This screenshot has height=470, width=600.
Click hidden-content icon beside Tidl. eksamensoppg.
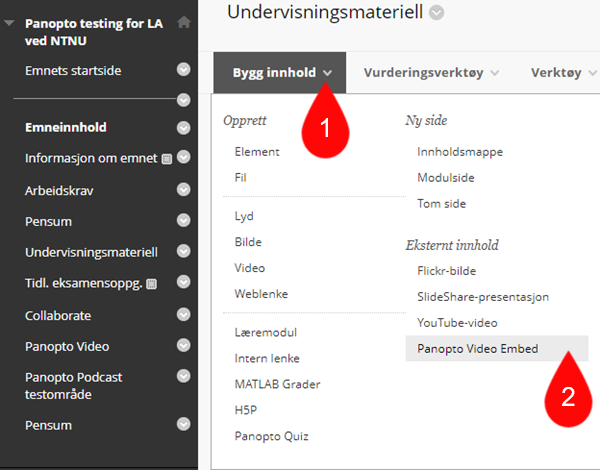[152, 284]
